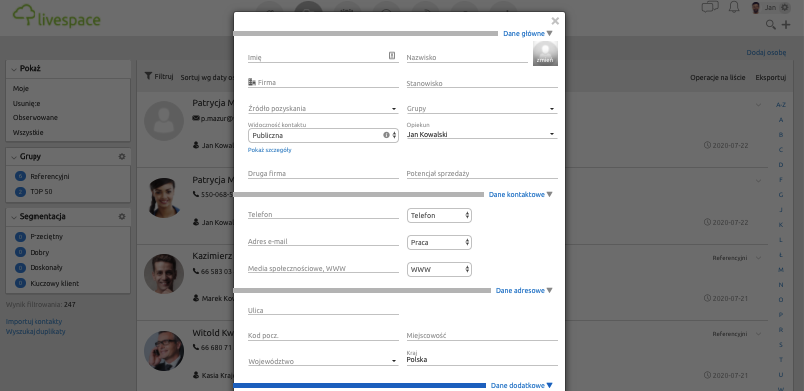Jump to letter M in alphabet index
The height and width of the screenshot is (391, 804).
(x=781, y=270)
